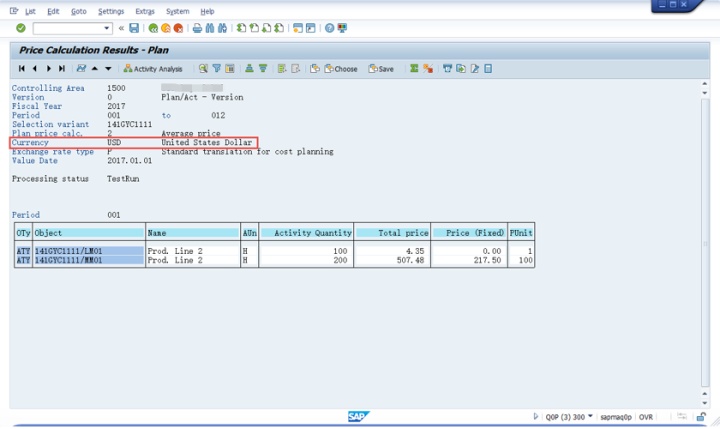This screenshot has width=720, height=429.
Task: Open the Extras menu
Action: 145,11
